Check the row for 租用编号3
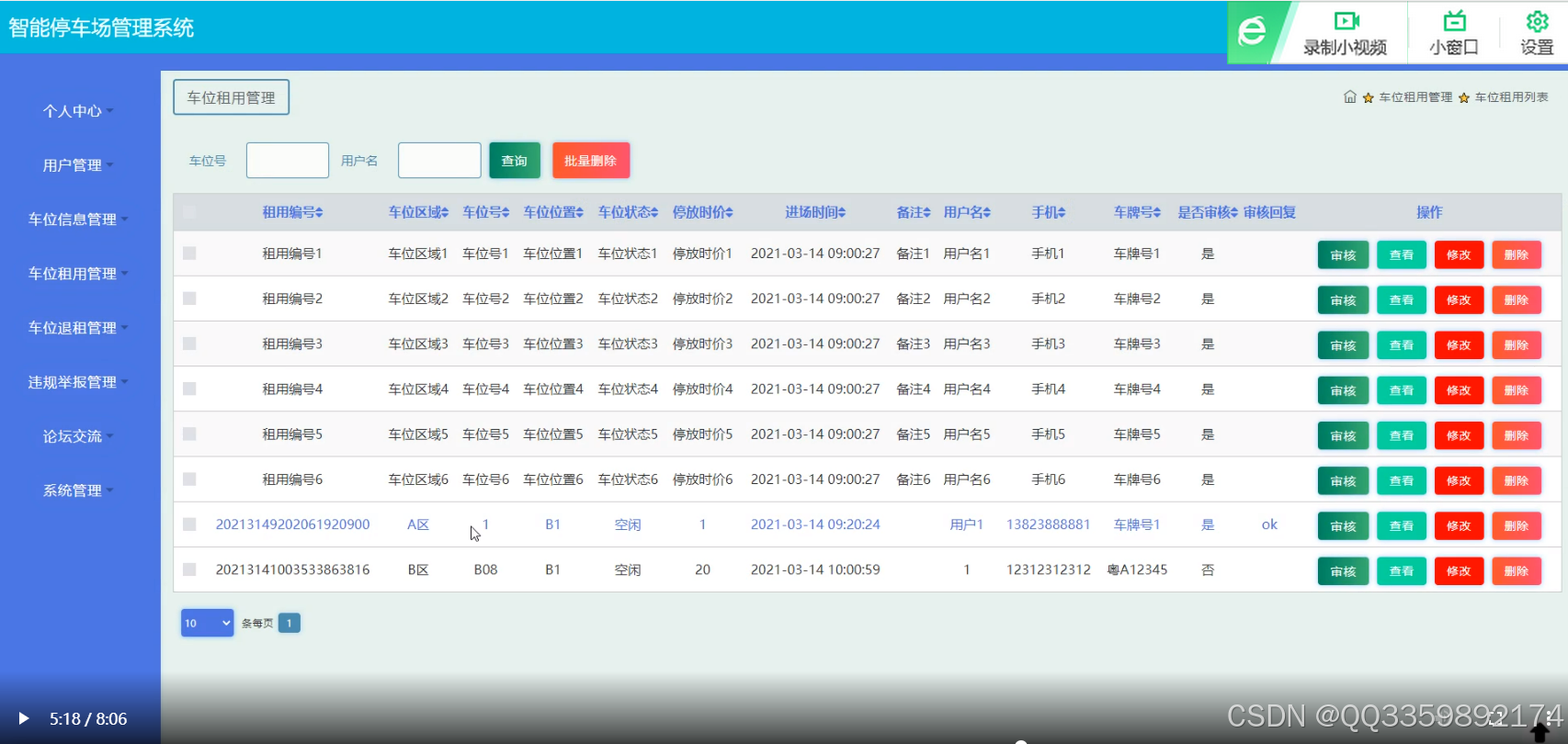Image resolution: width=1568 pixels, height=744 pixels. pyautogui.click(x=189, y=344)
